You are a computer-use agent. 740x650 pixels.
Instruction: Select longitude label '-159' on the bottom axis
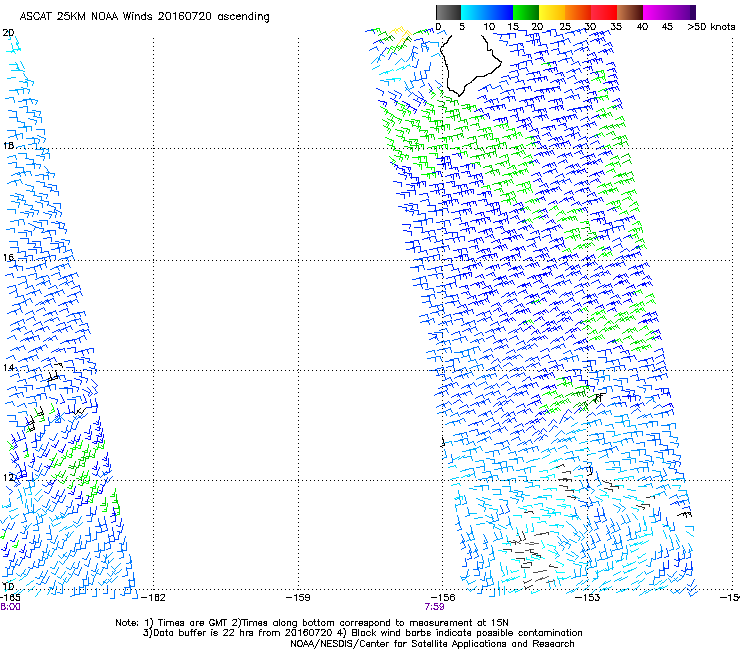click(298, 598)
